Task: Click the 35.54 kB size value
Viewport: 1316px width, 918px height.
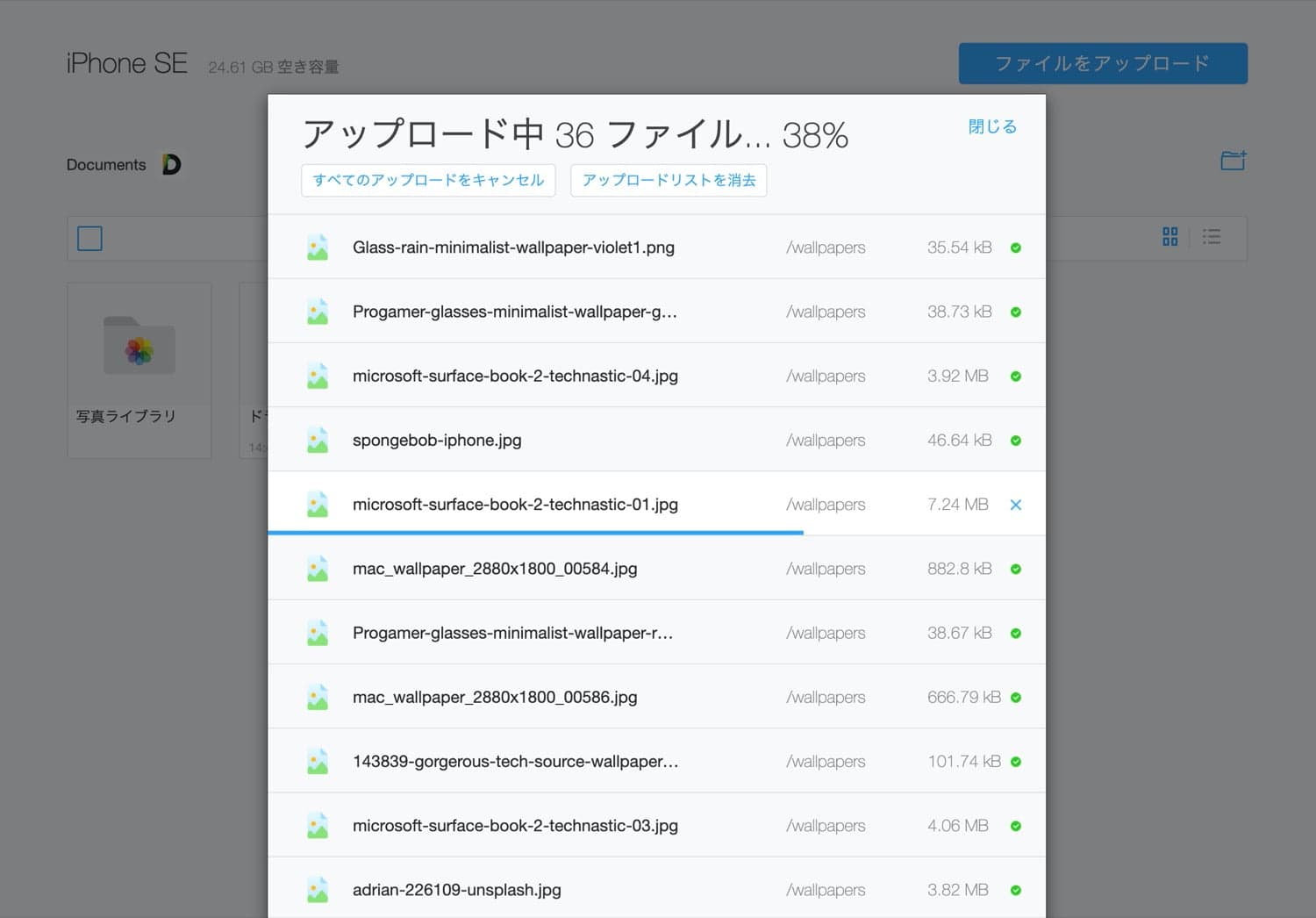Action: click(x=960, y=247)
